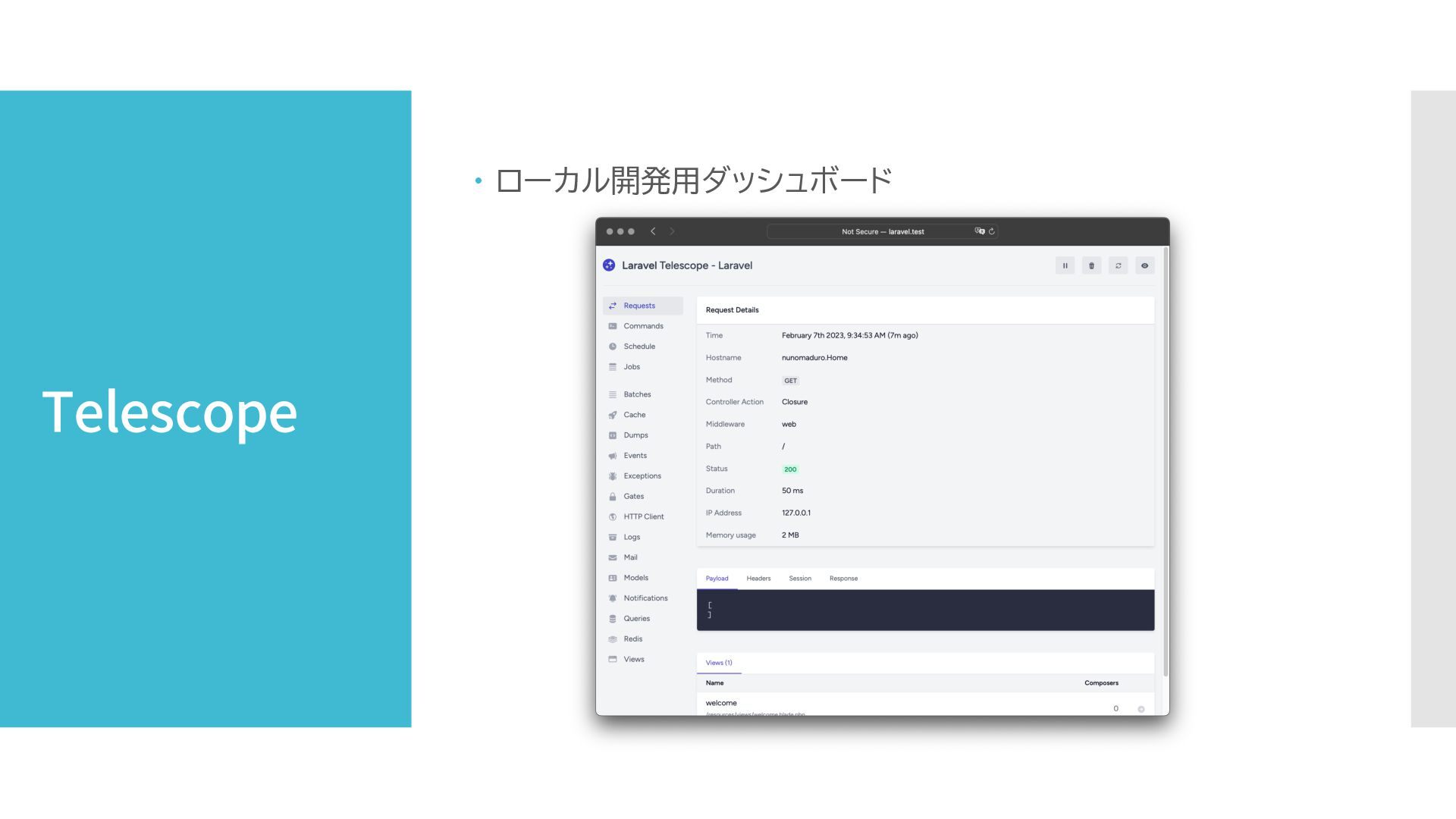Click the trash icon to clear entries
Screen dimensions: 1456x819
(1091, 265)
